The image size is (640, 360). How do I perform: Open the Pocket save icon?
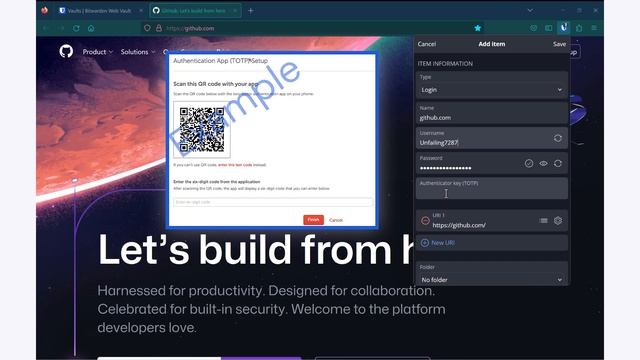point(533,28)
